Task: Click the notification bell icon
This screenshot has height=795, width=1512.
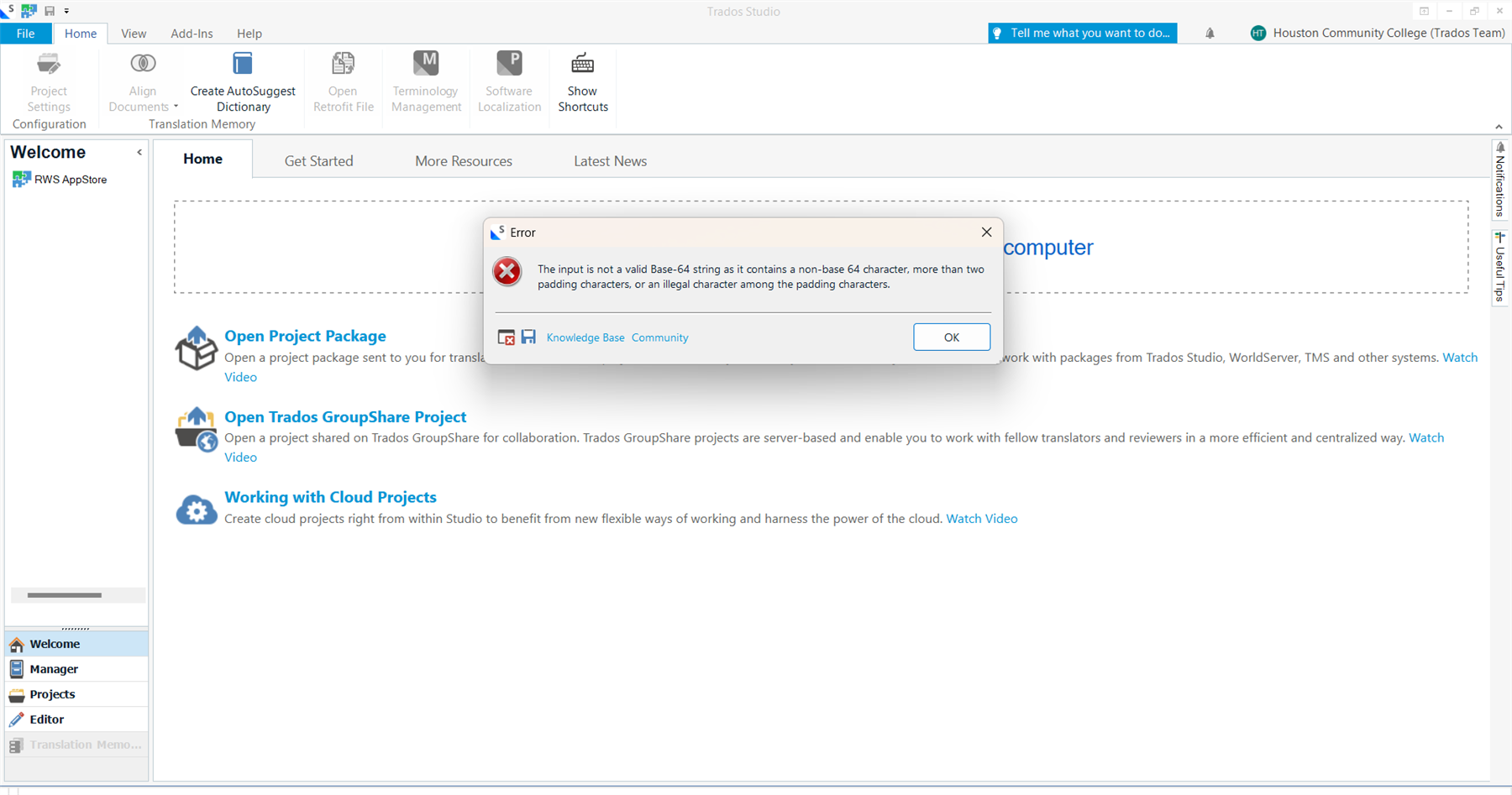Action: tap(1210, 33)
